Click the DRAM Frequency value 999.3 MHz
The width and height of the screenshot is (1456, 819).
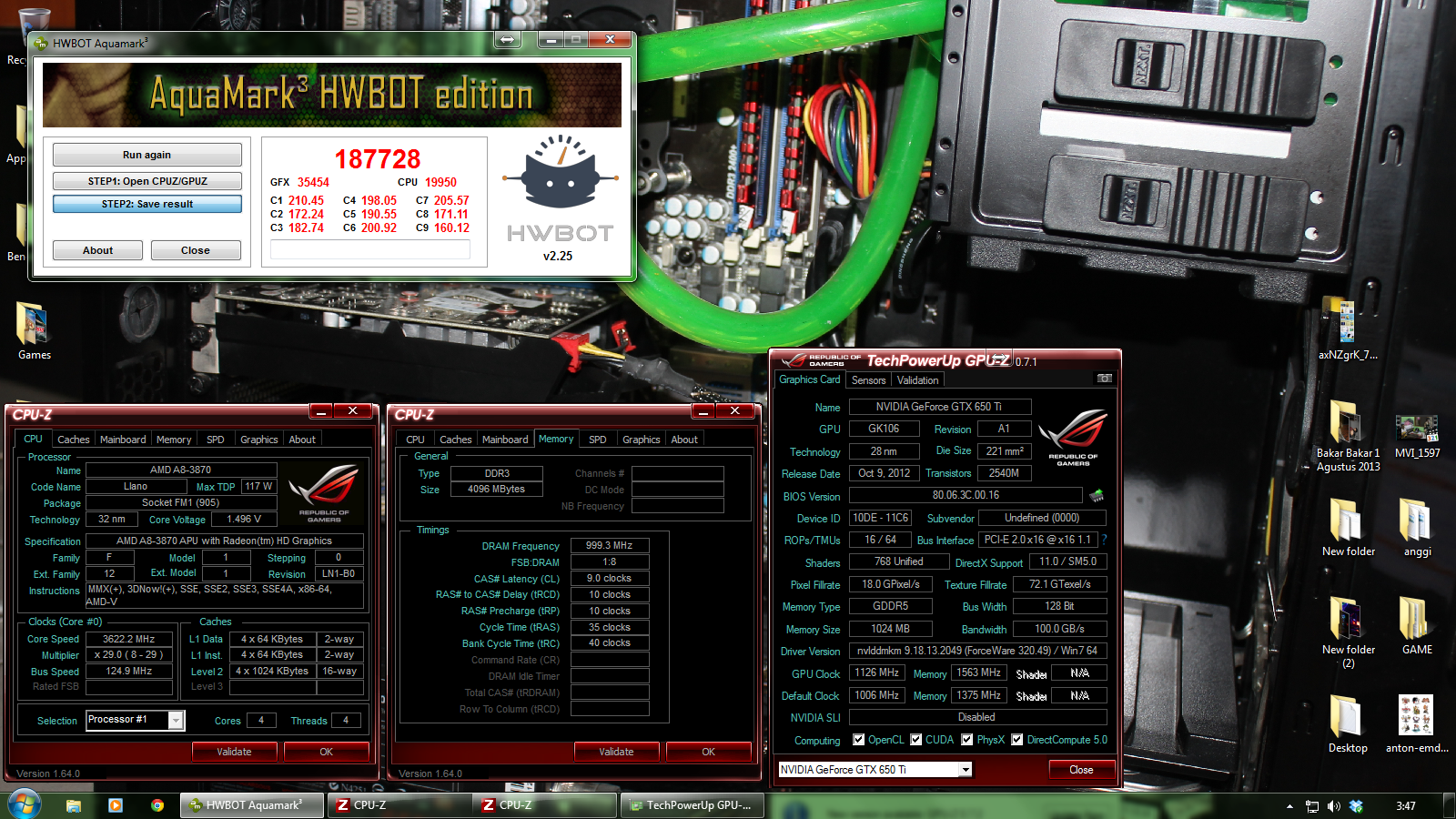click(x=610, y=545)
